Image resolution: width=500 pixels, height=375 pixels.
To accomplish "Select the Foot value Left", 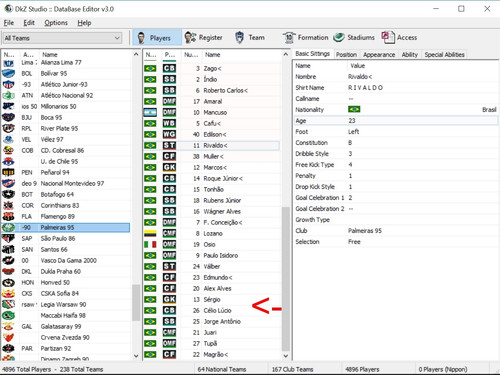I will [x=353, y=132].
